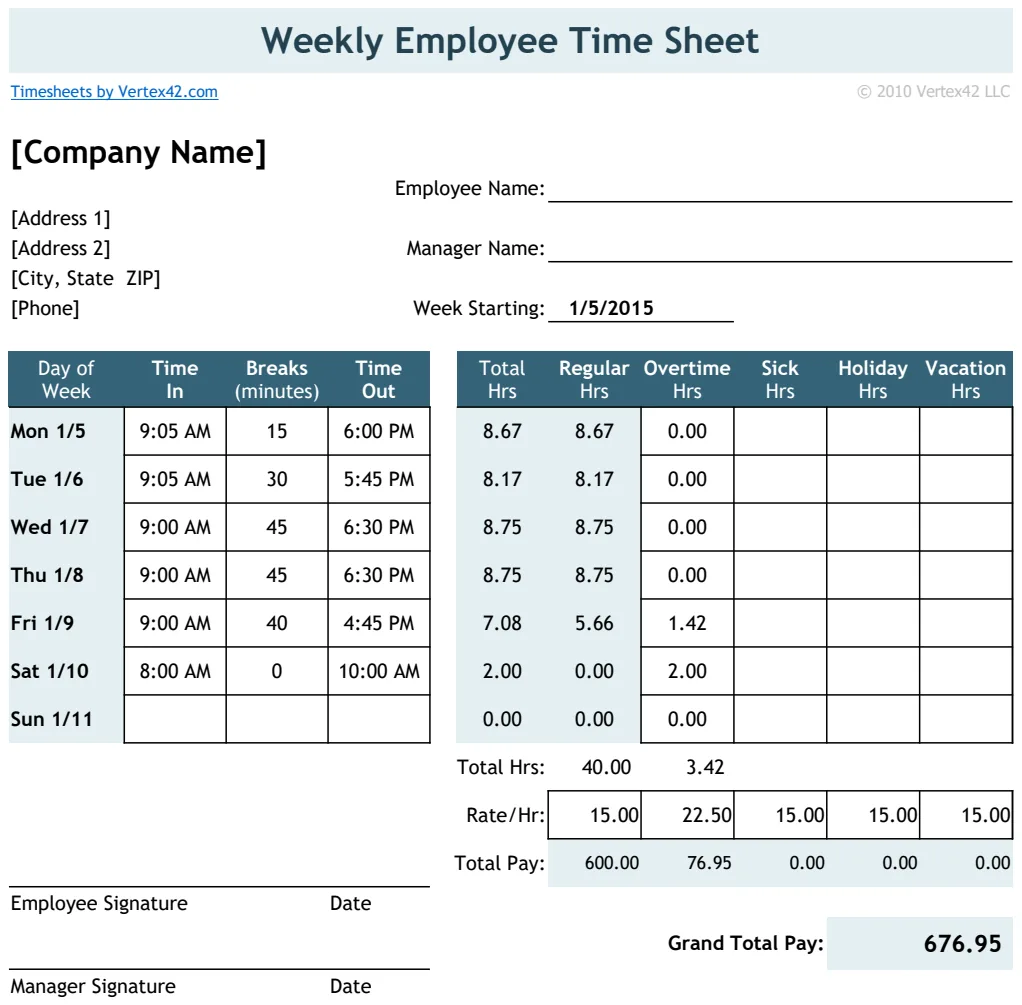Click Breaks value 0 for Saturday
1022x1005 pixels.
tap(277, 671)
